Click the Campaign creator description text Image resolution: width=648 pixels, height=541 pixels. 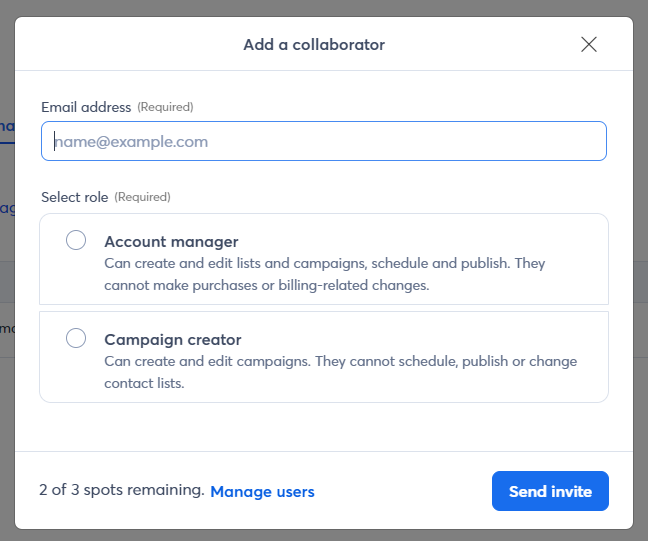pyautogui.click(x=340, y=372)
